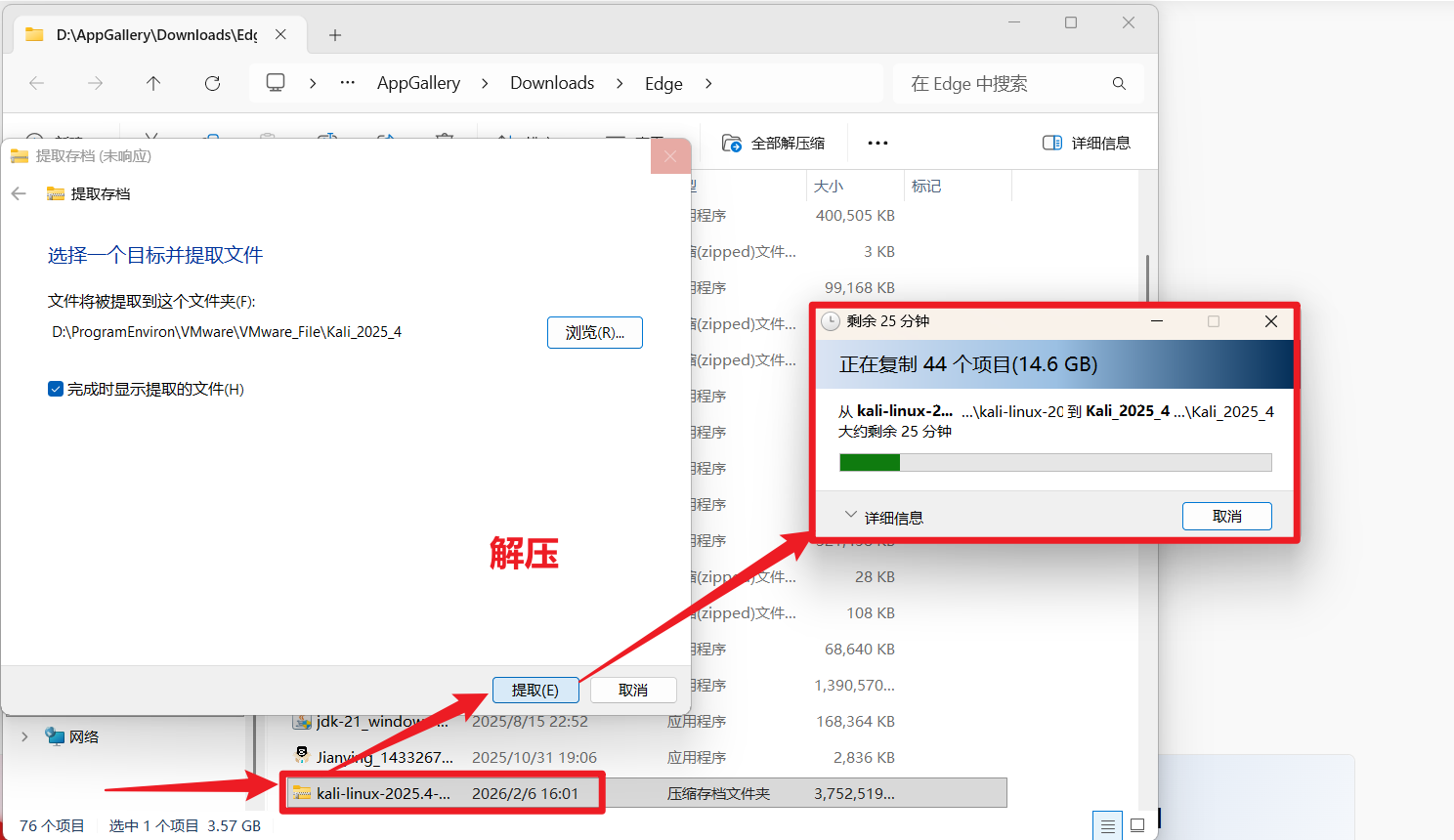Click the forward arrow in File Explorer
This screenshot has width=1454, height=840.
pos(95,84)
